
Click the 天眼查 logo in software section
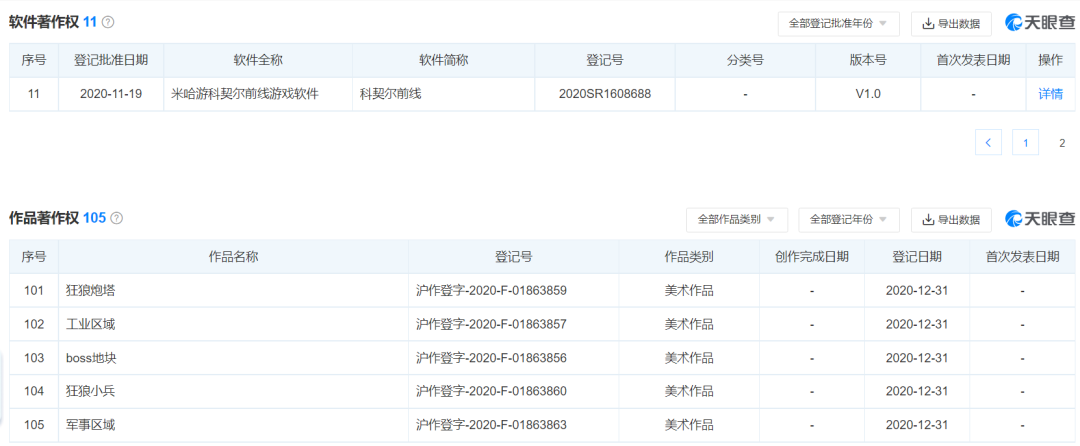point(1039,23)
